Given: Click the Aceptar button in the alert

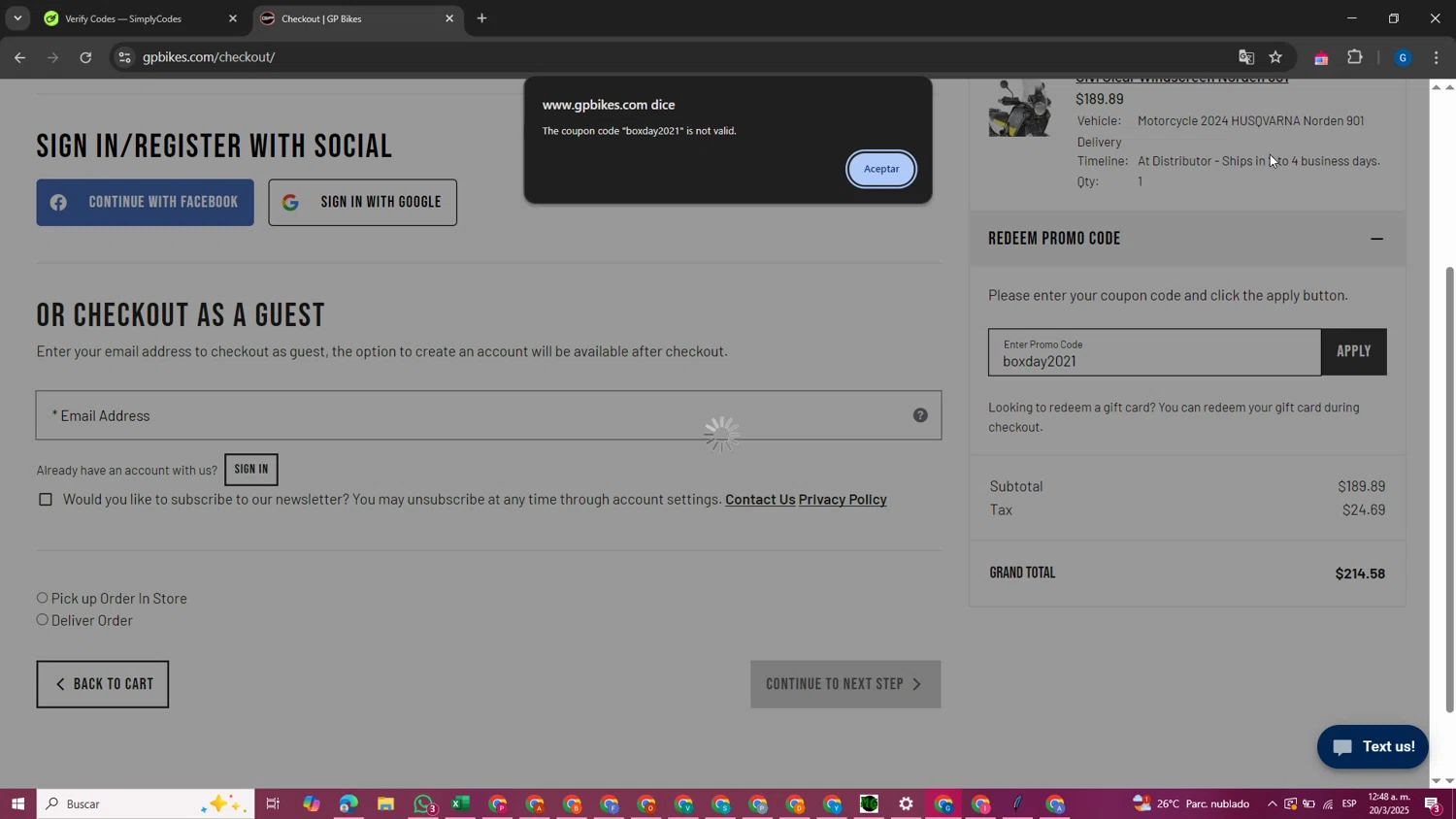Looking at the screenshot, I should (880, 169).
